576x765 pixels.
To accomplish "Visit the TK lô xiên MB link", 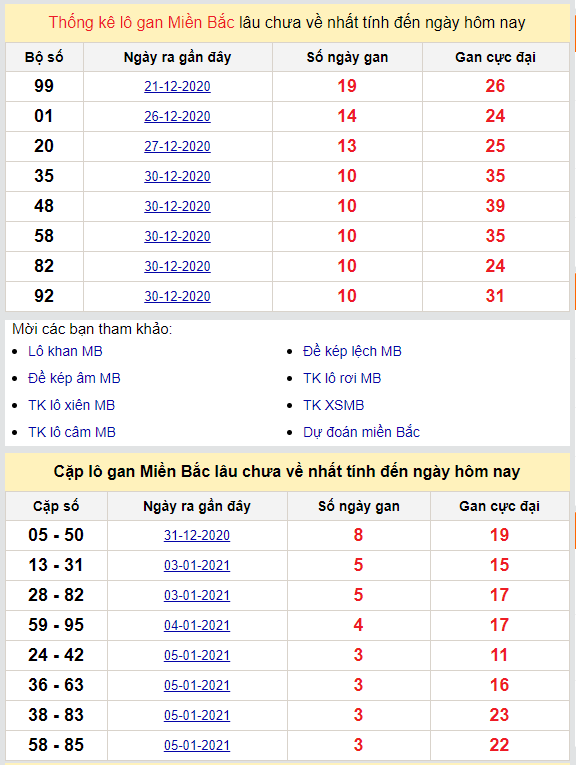I will click(x=72, y=405).
